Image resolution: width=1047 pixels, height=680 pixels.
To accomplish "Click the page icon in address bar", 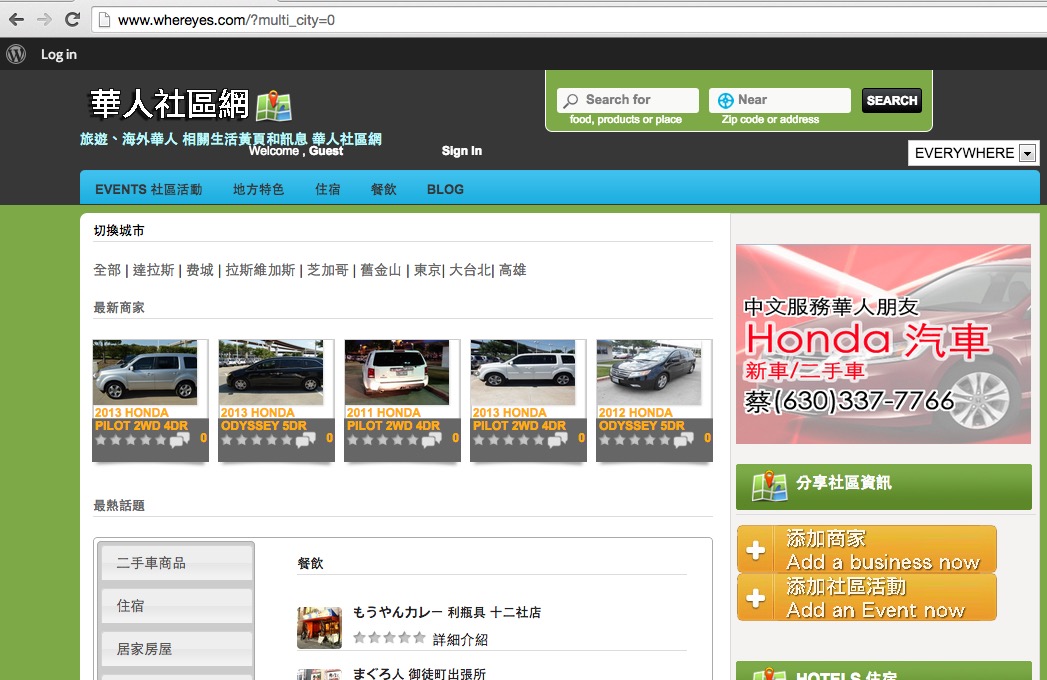I will pos(104,20).
